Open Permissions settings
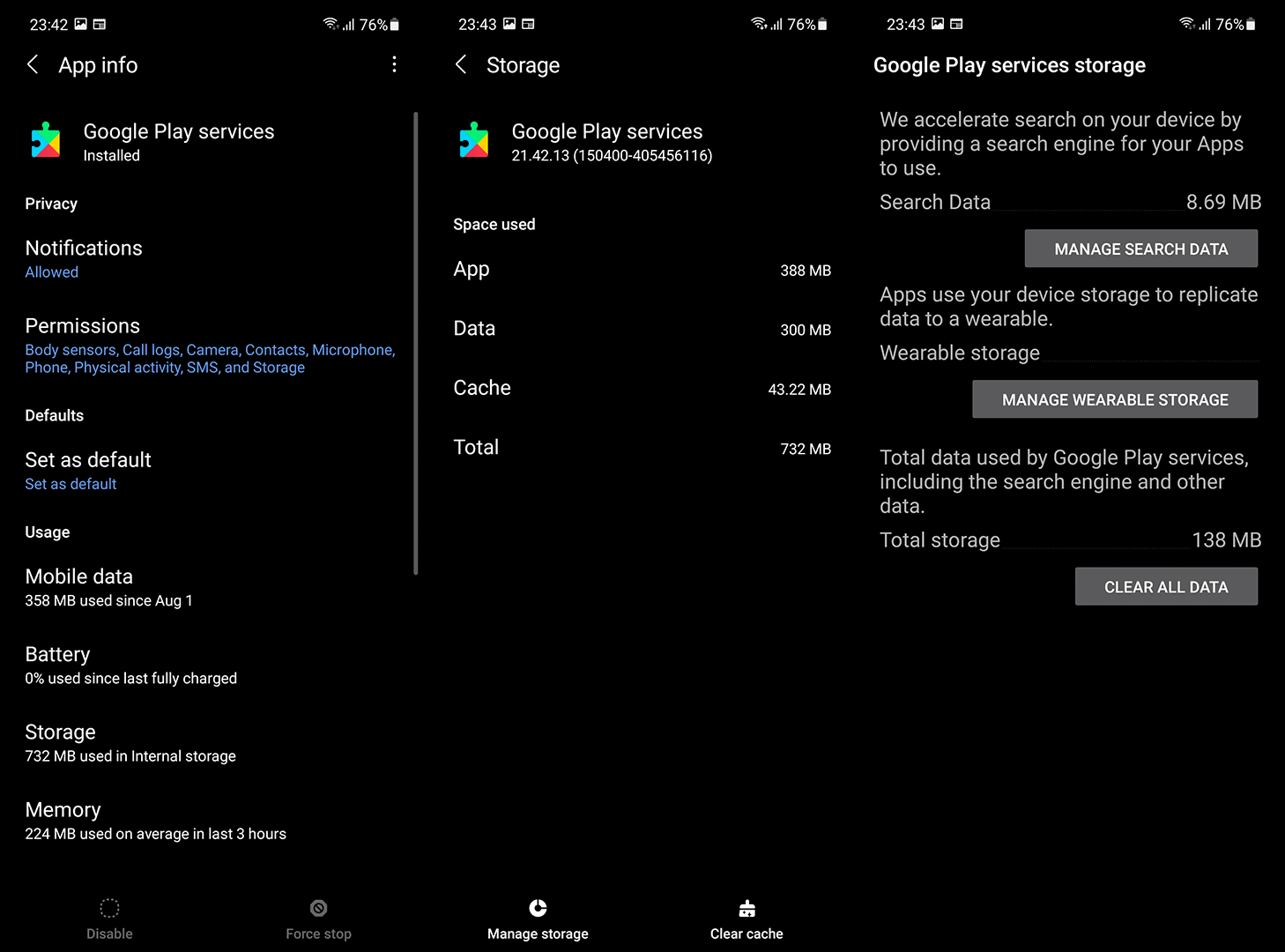This screenshot has width=1285, height=952. pyautogui.click(x=210, y=346)
